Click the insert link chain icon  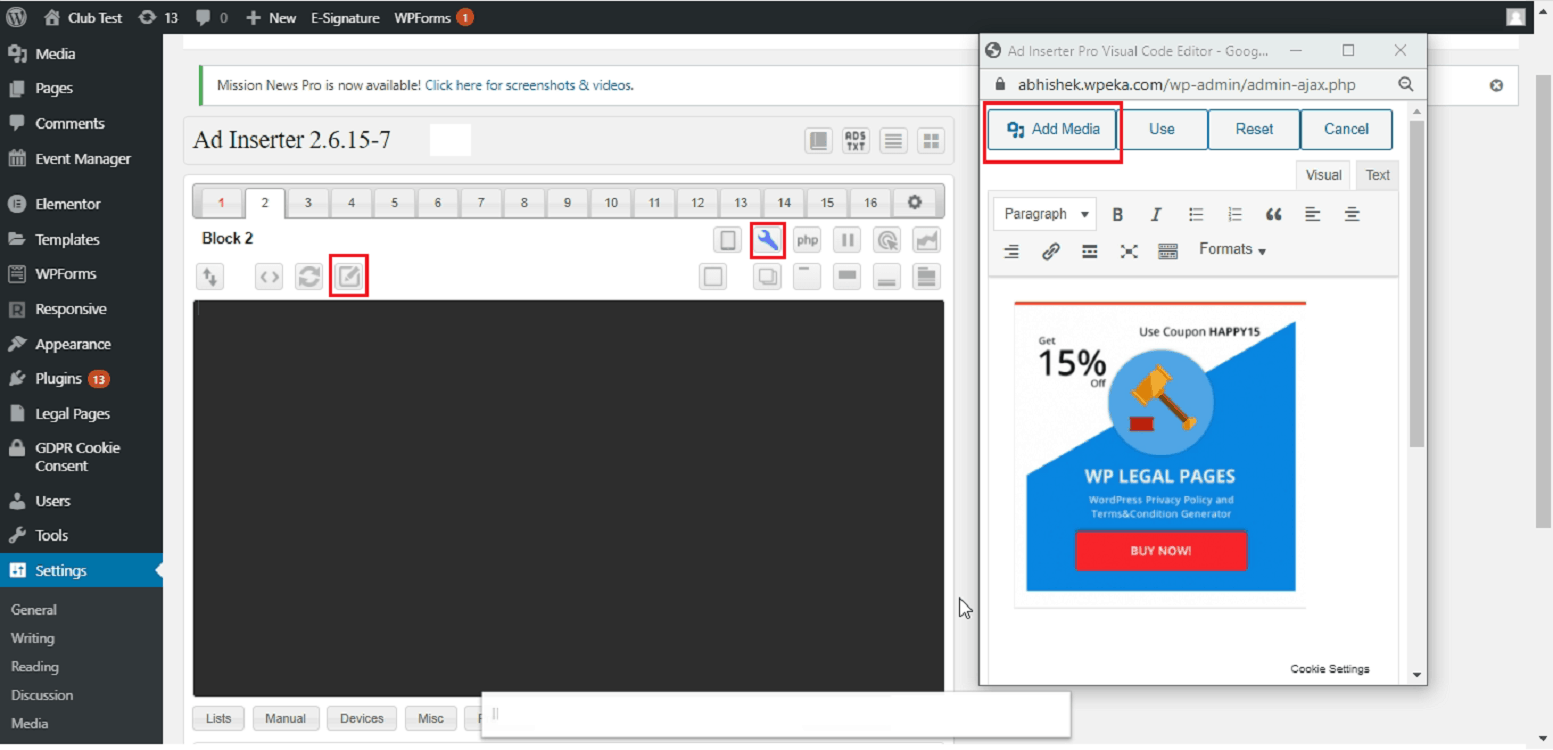[x=1051, y=251]
